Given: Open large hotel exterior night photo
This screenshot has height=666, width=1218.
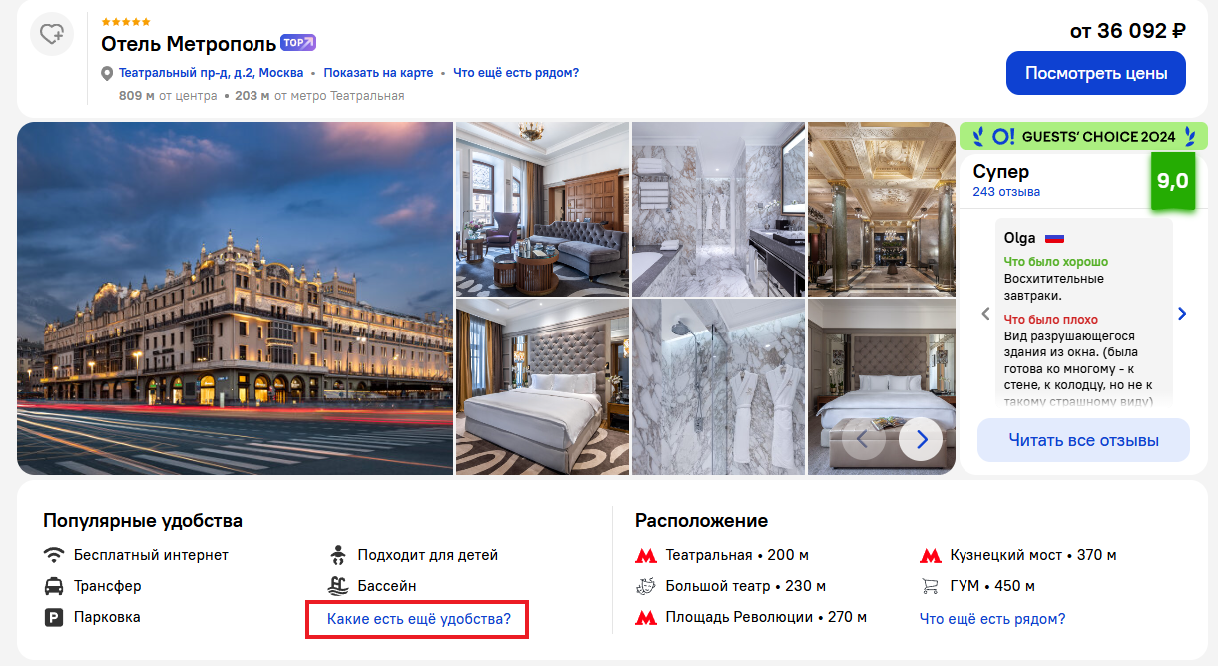Looking at the screenshot, I should 235,298.
